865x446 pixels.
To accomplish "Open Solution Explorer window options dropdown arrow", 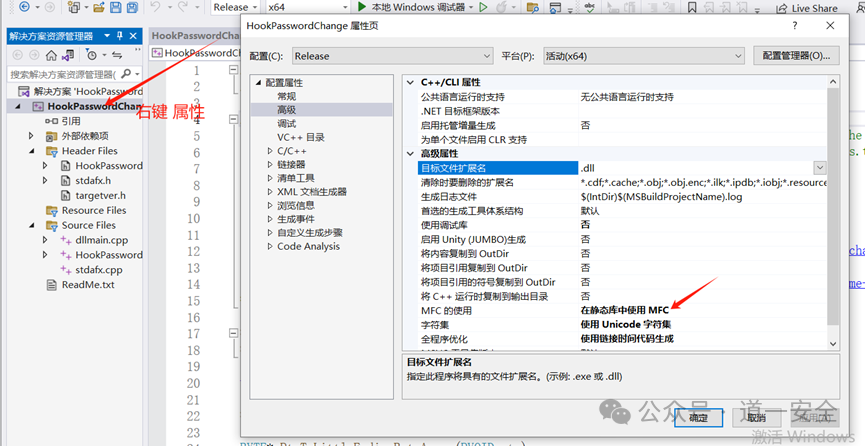I will pos(107,36).
